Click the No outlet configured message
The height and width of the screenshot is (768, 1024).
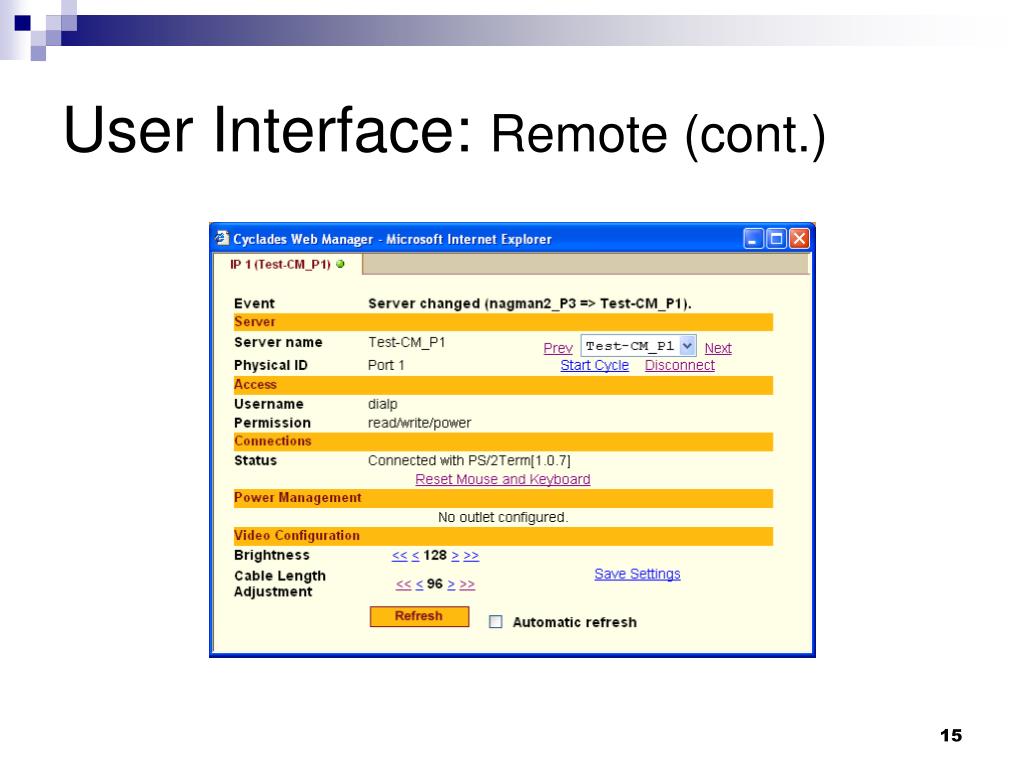[503, 517]
